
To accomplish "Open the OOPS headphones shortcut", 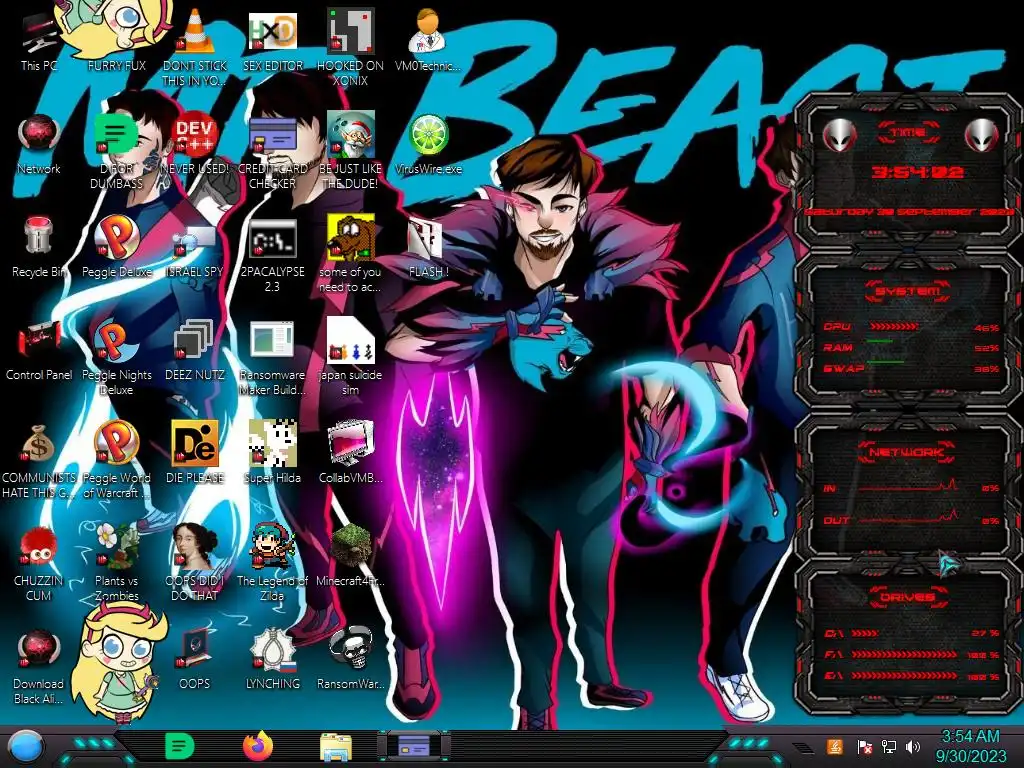I will [195, 658].
